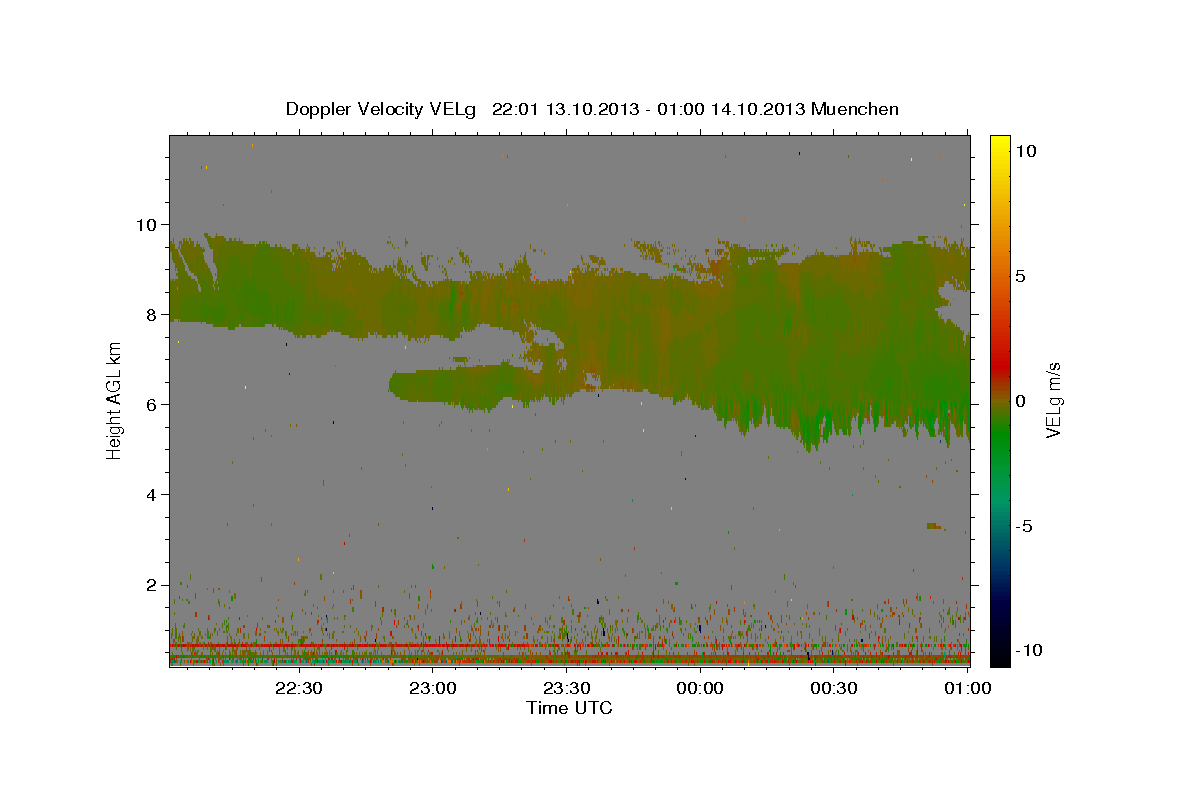The height and width of the screenshot is (800, 1200).
Task: Click the 01:00 time tick label
Action: coord(967,689)
